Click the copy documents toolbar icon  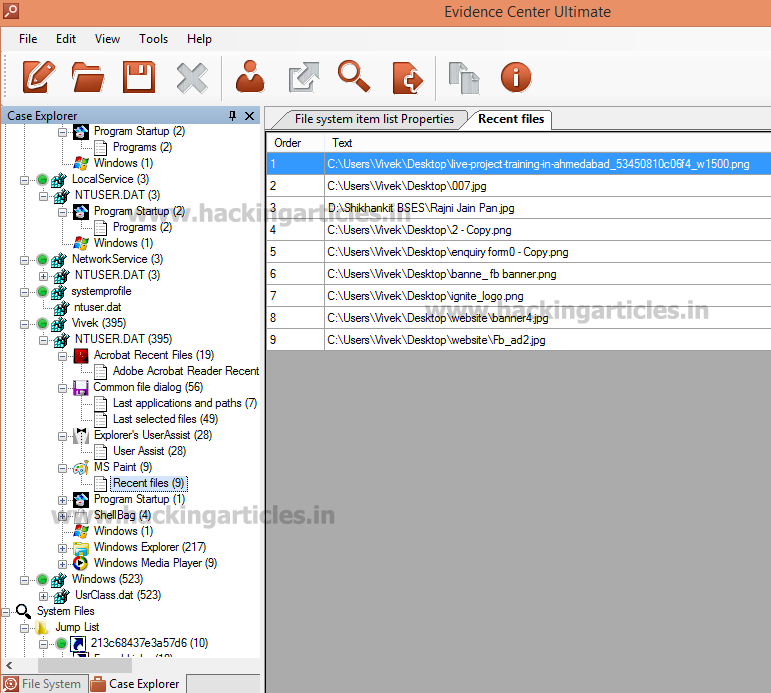[x=464, y=78]
